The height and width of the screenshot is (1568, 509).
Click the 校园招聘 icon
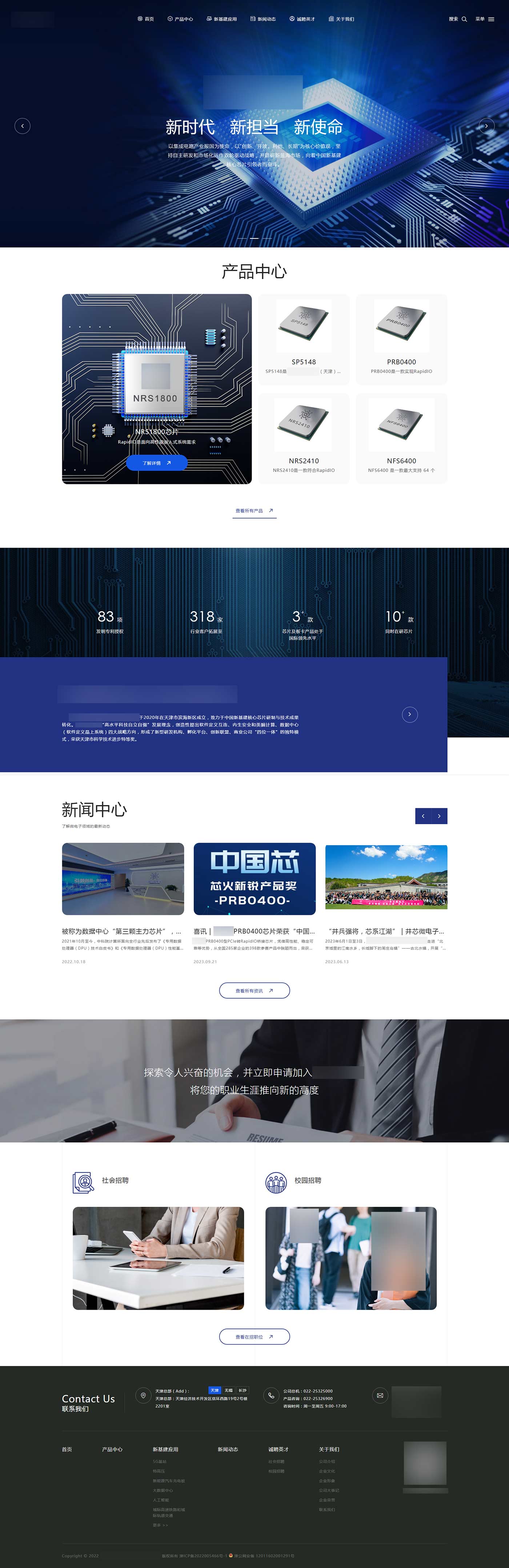click(276, 1183)
